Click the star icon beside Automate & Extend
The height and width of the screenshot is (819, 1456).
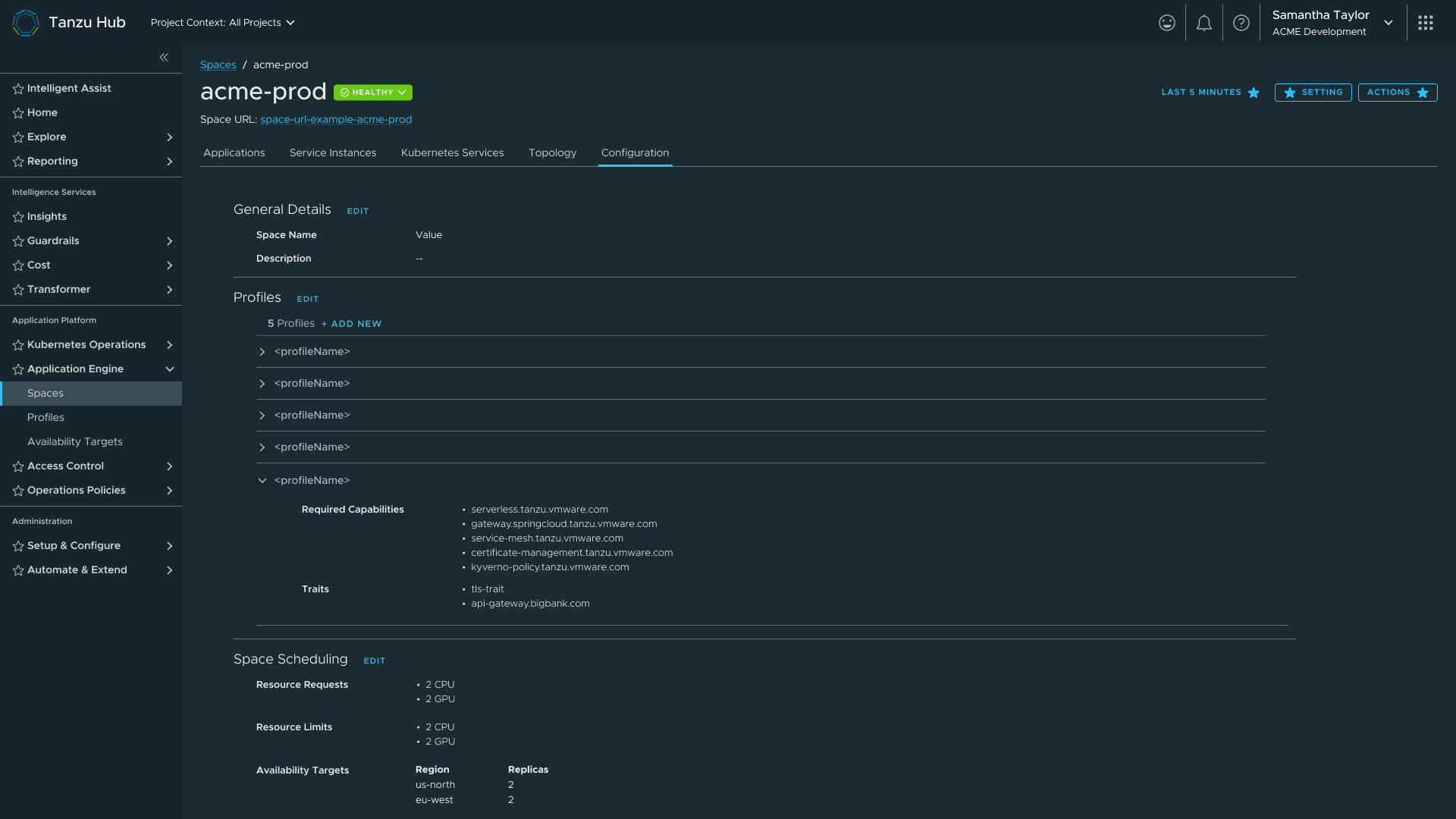18,570
